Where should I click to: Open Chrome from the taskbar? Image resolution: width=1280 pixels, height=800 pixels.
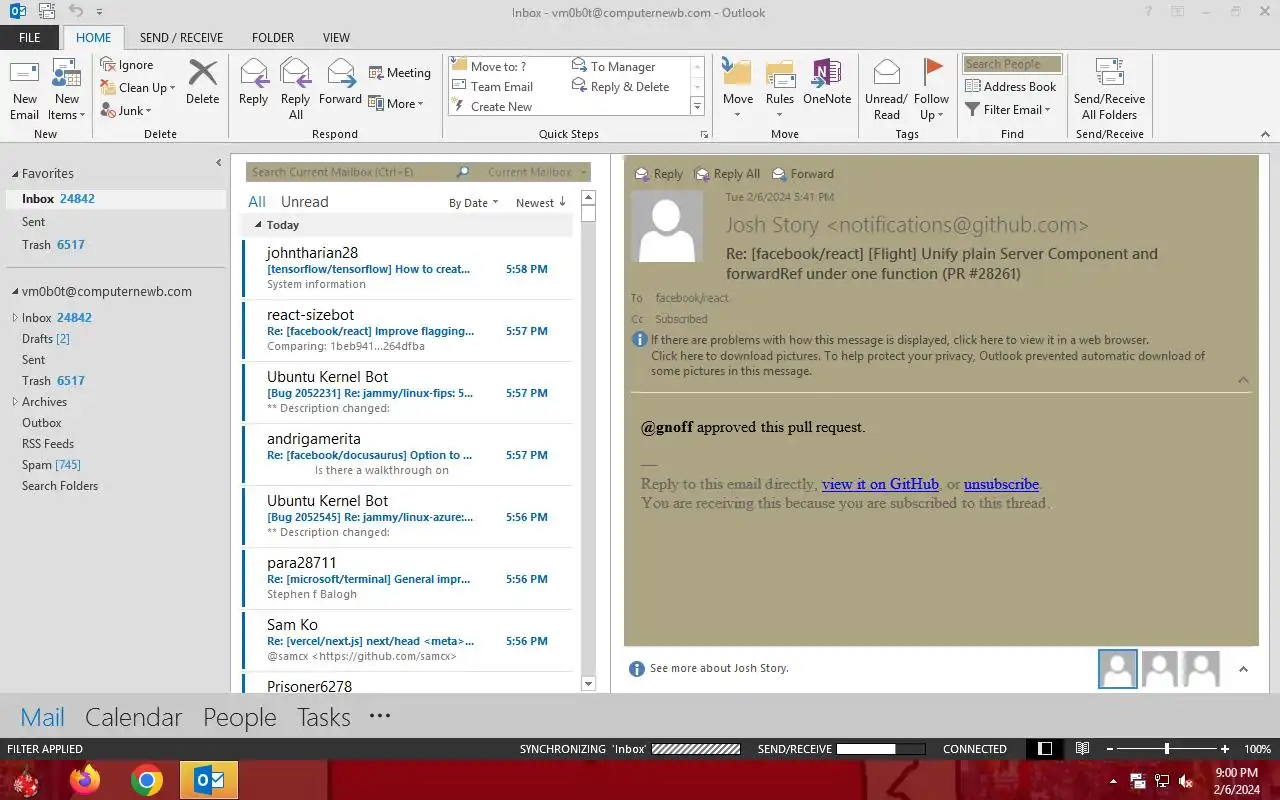(x=147, y=780)
